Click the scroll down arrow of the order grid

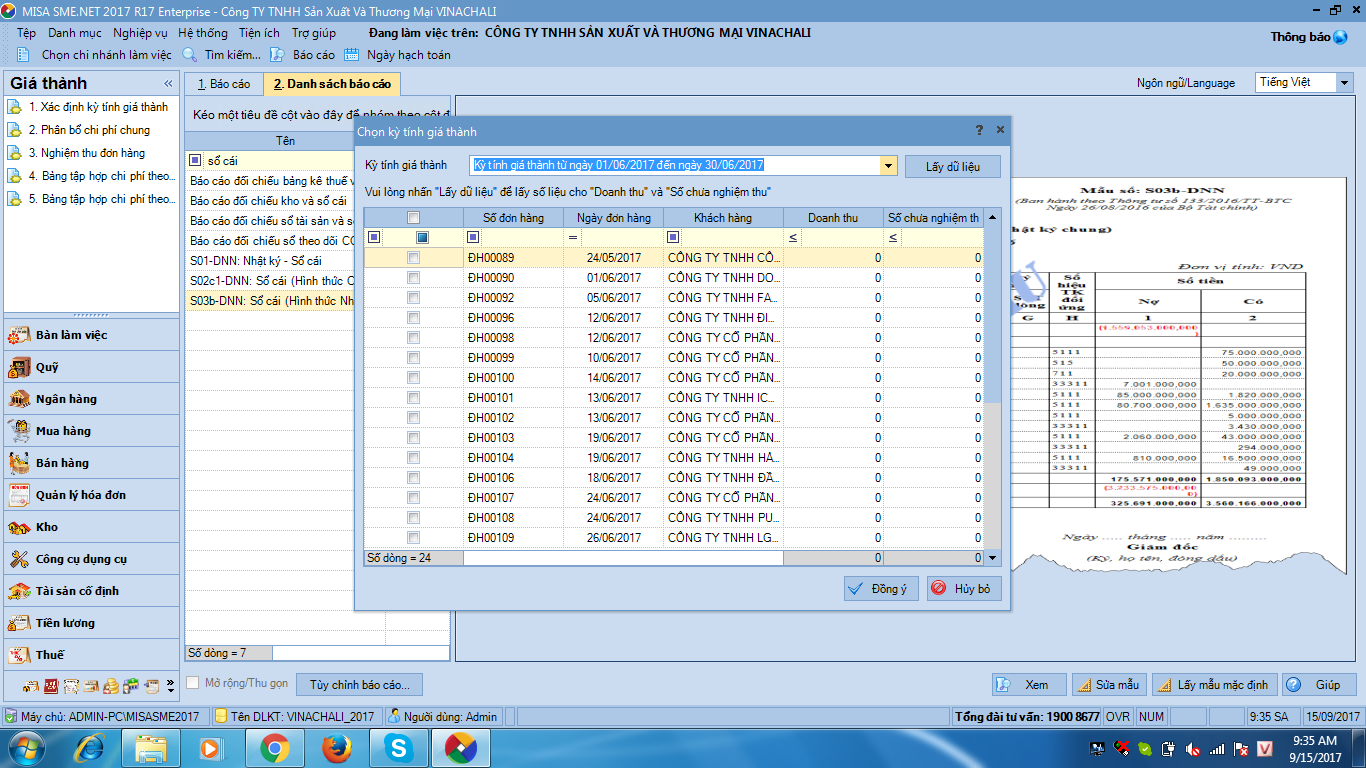992,558
